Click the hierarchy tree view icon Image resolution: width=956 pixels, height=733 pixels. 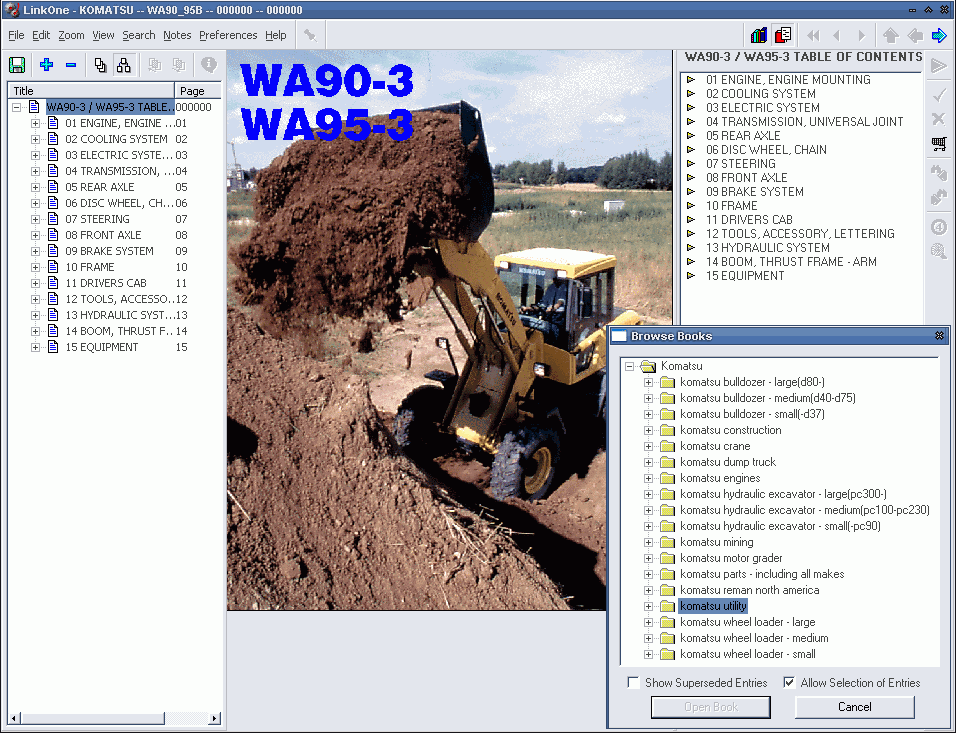tap(124, 65)
